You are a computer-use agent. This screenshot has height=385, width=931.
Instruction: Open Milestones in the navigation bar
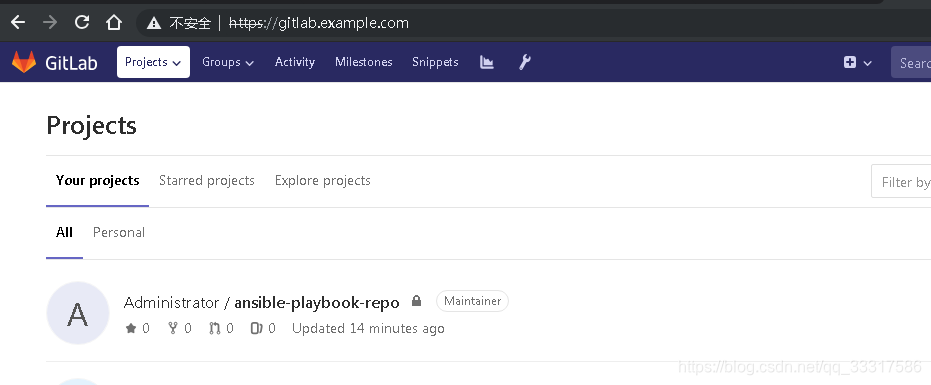click(363, 62)
